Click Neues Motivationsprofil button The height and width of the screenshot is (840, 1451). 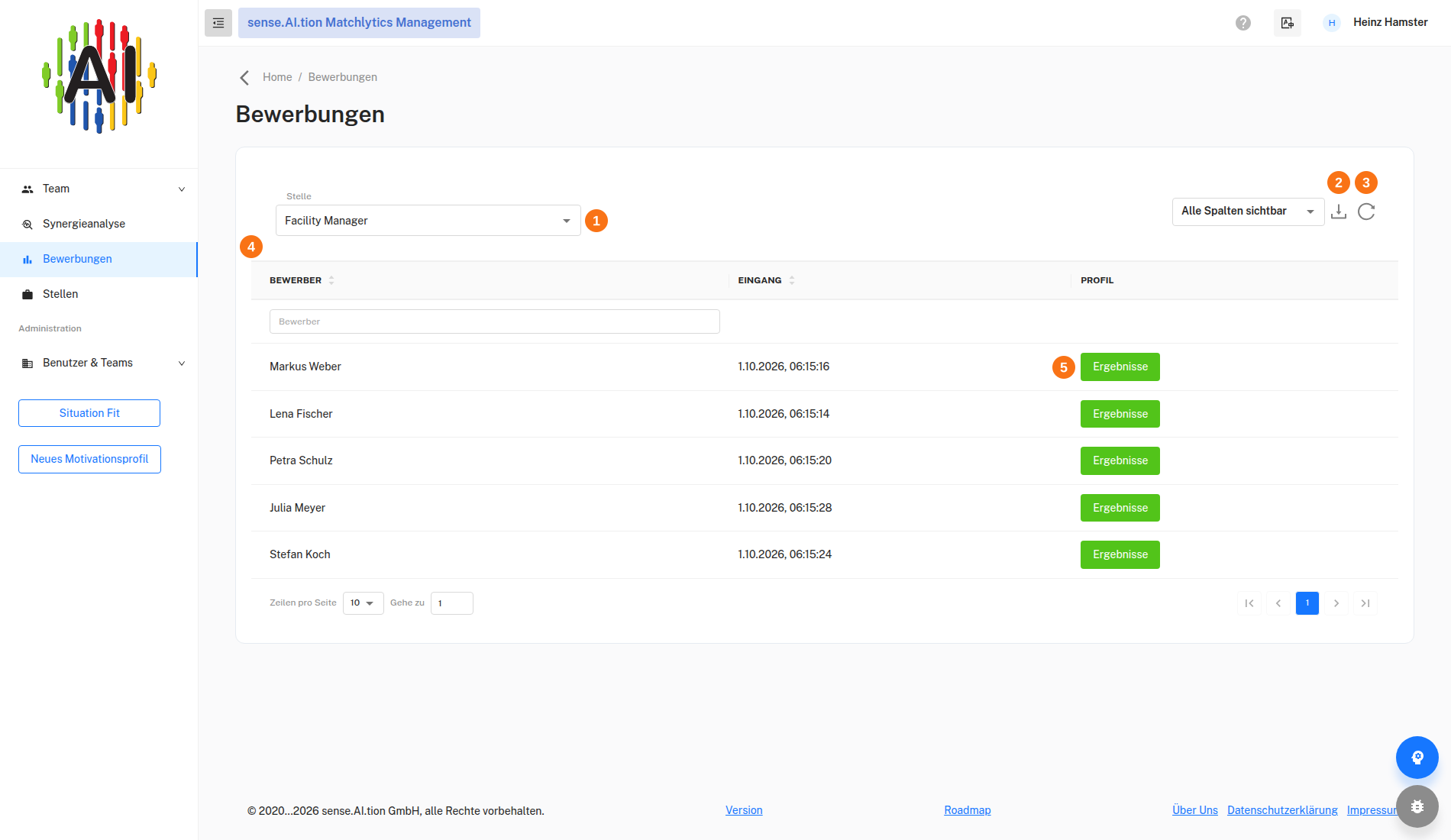coord(89,459)
